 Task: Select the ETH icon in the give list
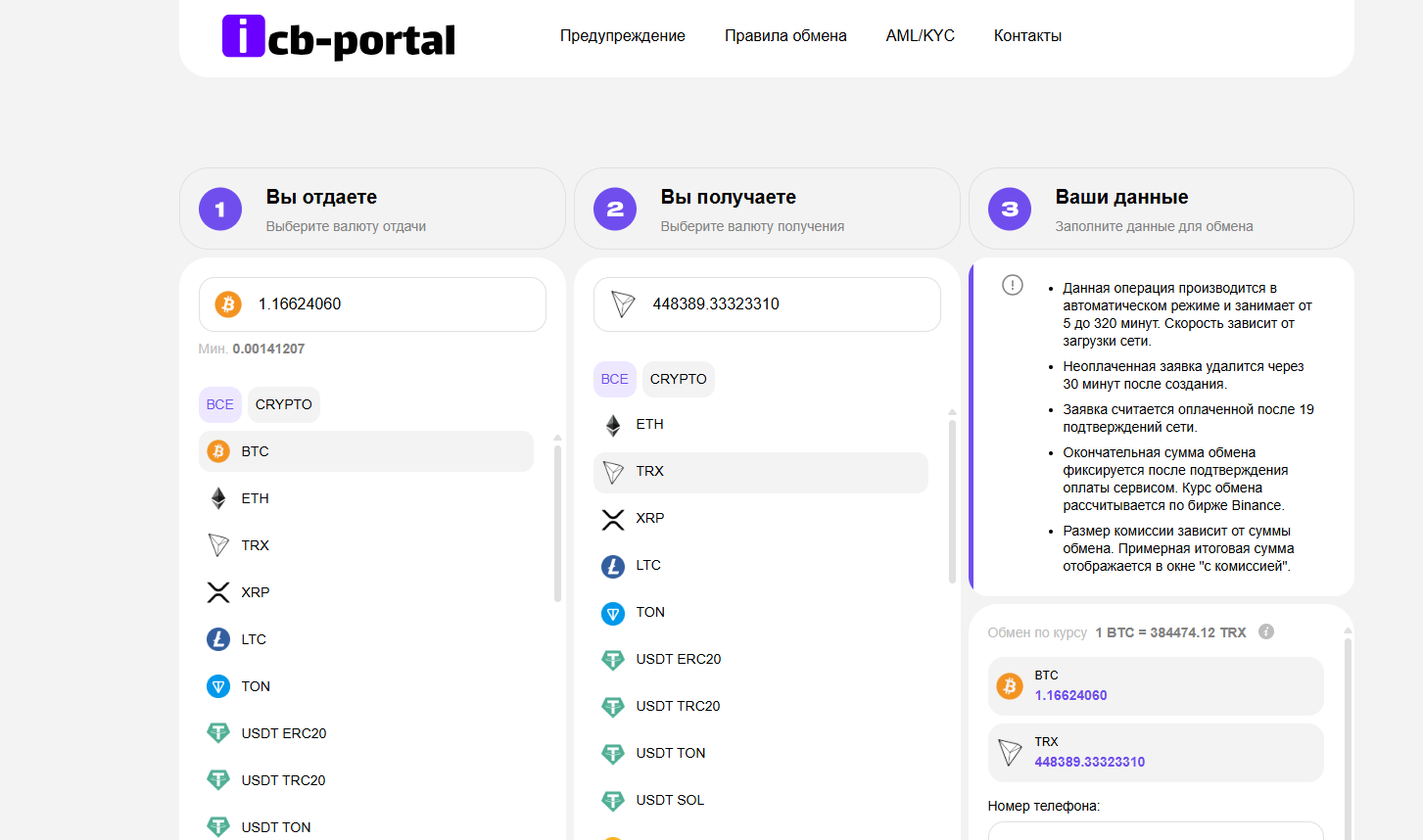pyautogui.click(x=217, y=498)
